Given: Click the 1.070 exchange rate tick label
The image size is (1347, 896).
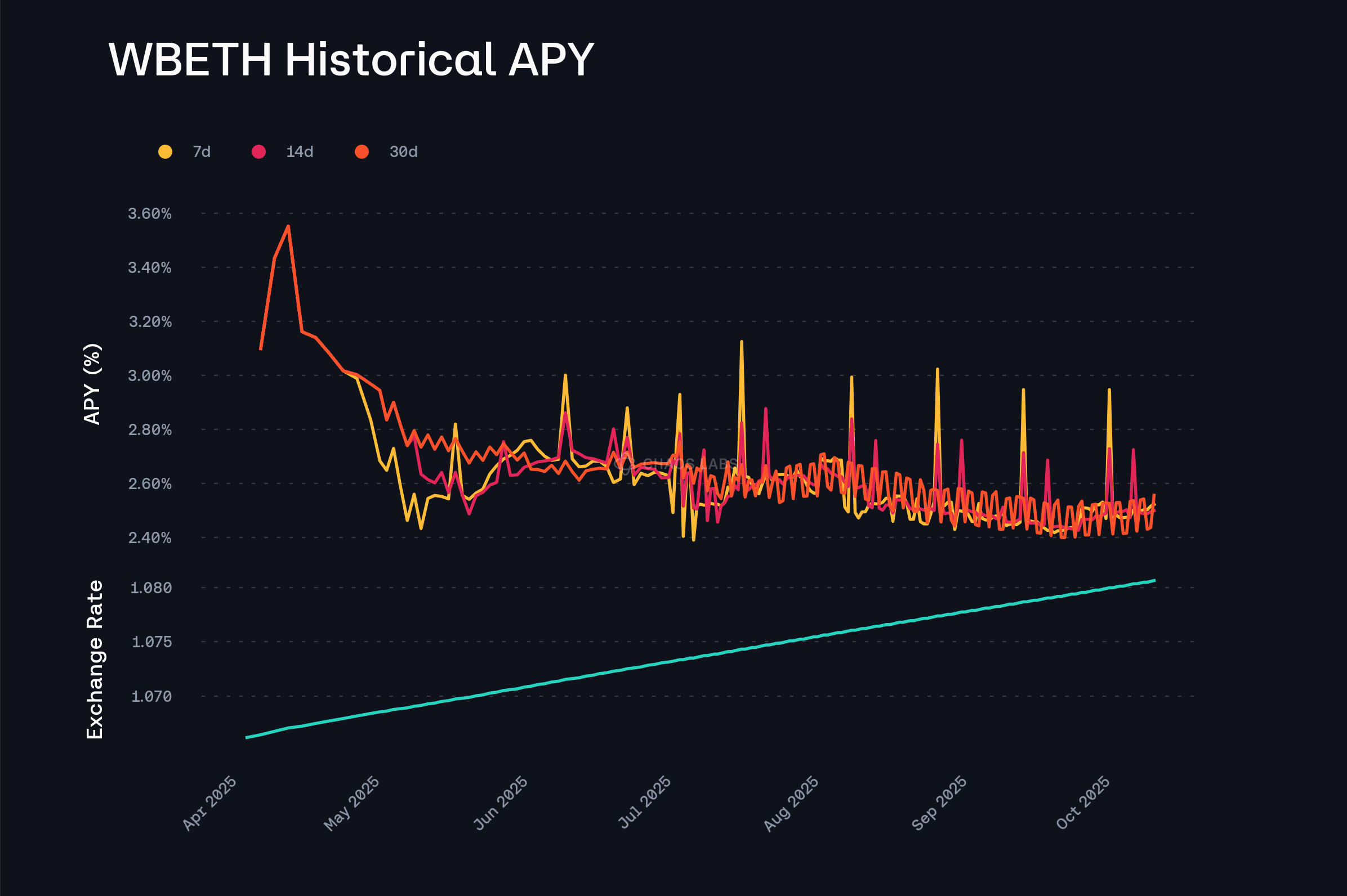Looking at the screenshot, I should [x=151, y=697].
